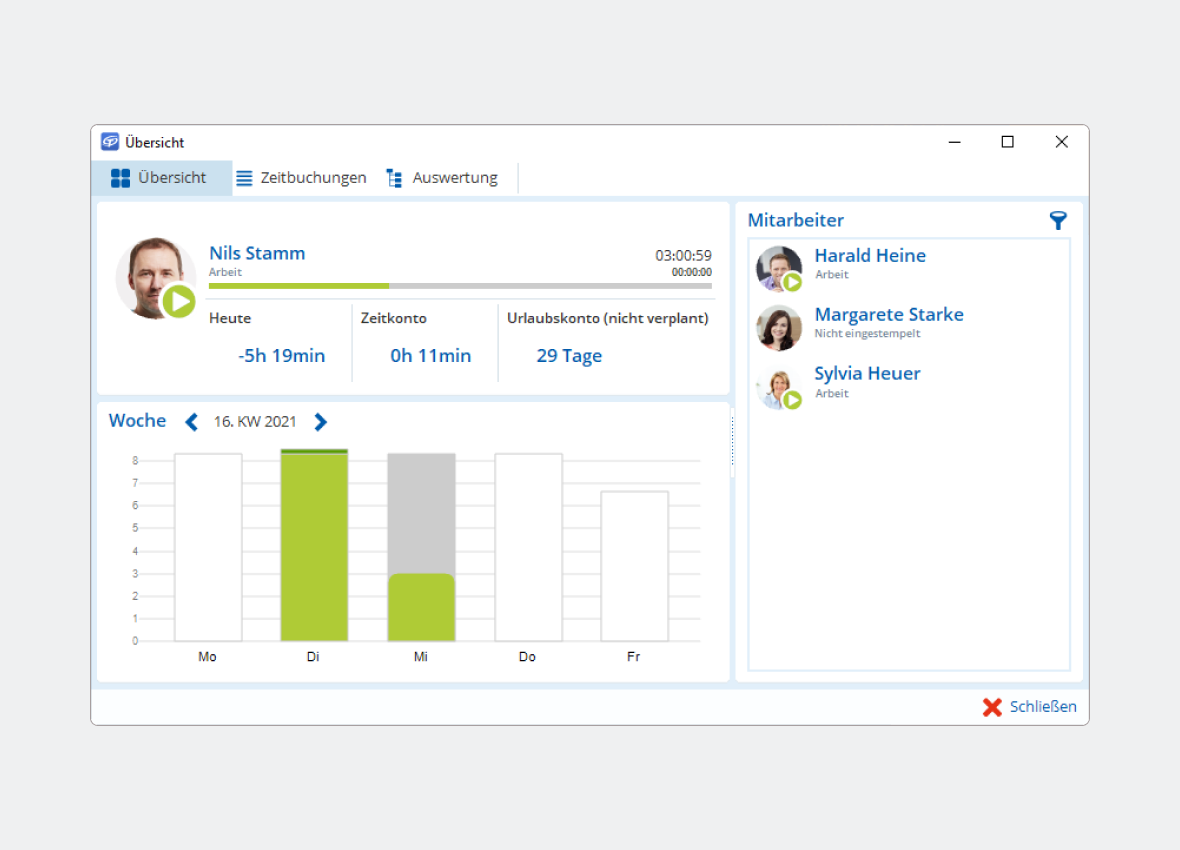This screenshot has width=1180, height=850.
Task: Click the green play button on Nils Stamm's photo
Action: click(x=179, y=301)
